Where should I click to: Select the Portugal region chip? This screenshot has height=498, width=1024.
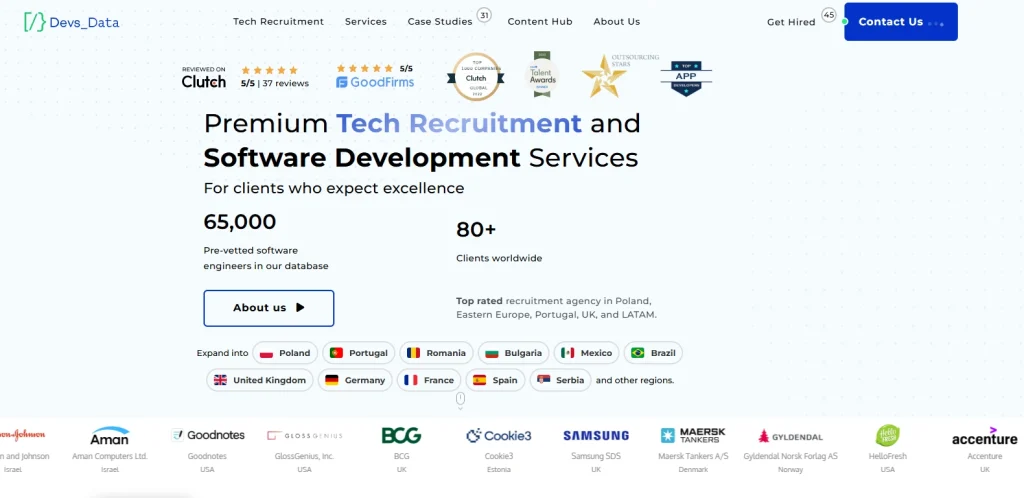359,353
